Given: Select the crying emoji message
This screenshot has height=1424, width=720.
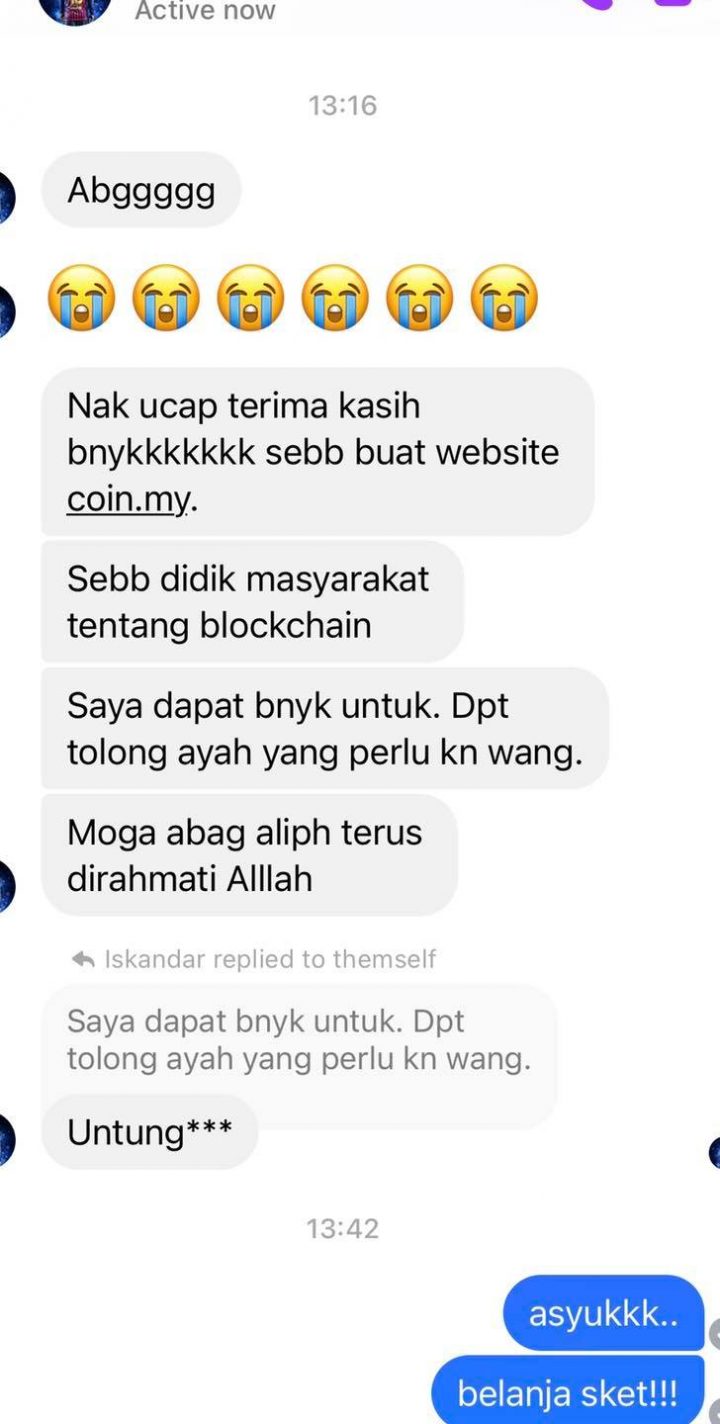Looking at the screenshot, I should pyautogui.click(x=293, y=297).
